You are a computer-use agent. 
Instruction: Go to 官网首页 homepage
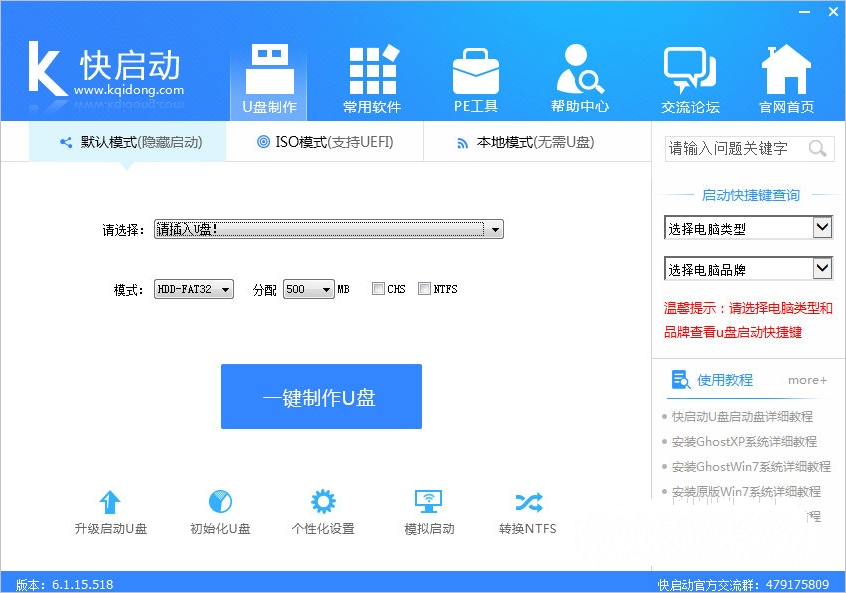(x=786, y=75)
